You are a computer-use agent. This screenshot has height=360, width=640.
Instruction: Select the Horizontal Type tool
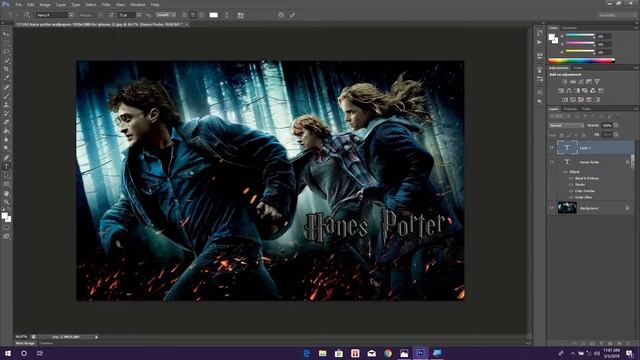[6, 167]
